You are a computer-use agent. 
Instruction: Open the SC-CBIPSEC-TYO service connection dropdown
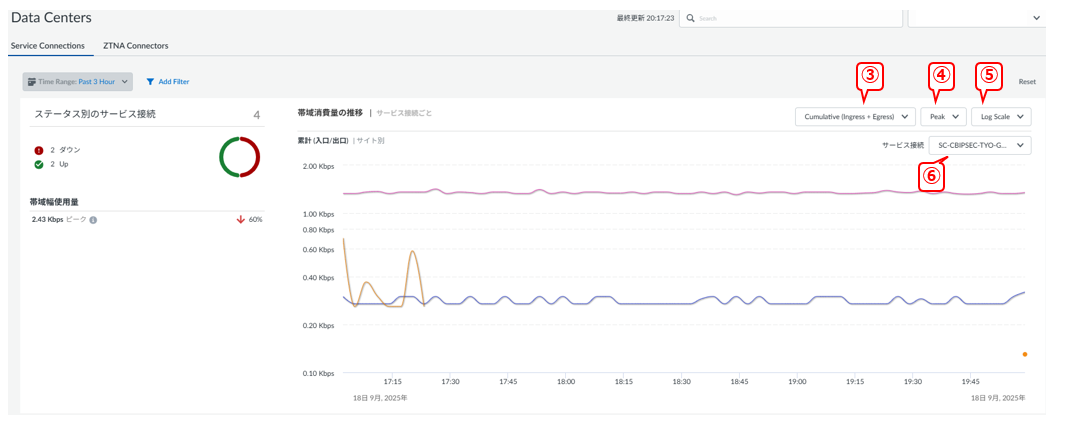point(980,145)
